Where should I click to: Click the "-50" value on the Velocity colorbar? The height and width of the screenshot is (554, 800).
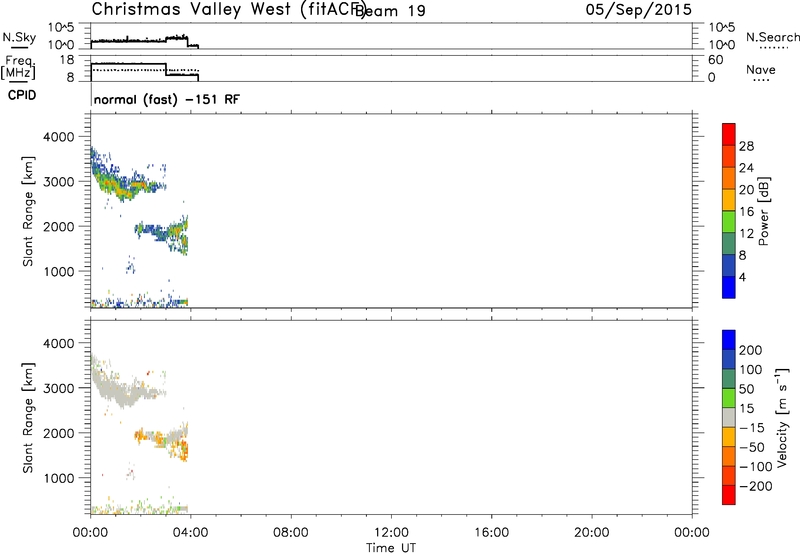tap(752, 447)
